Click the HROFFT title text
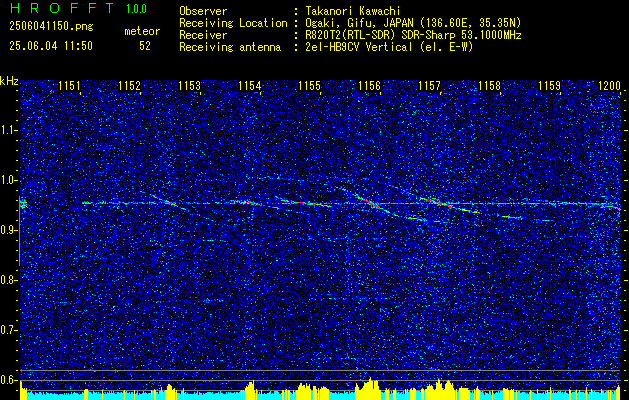The image size is (629, 400). [63, 8]
